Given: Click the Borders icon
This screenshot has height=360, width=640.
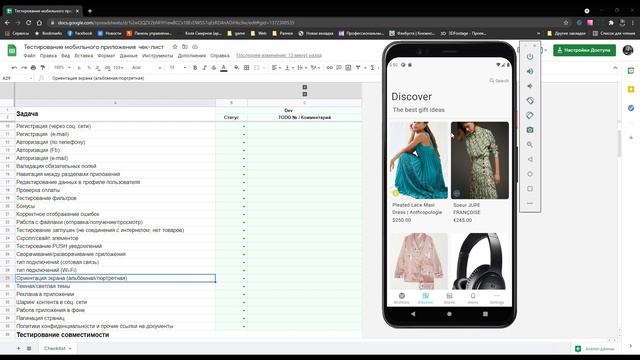Looking at the screenshot, I should click(x=247, y=67).
